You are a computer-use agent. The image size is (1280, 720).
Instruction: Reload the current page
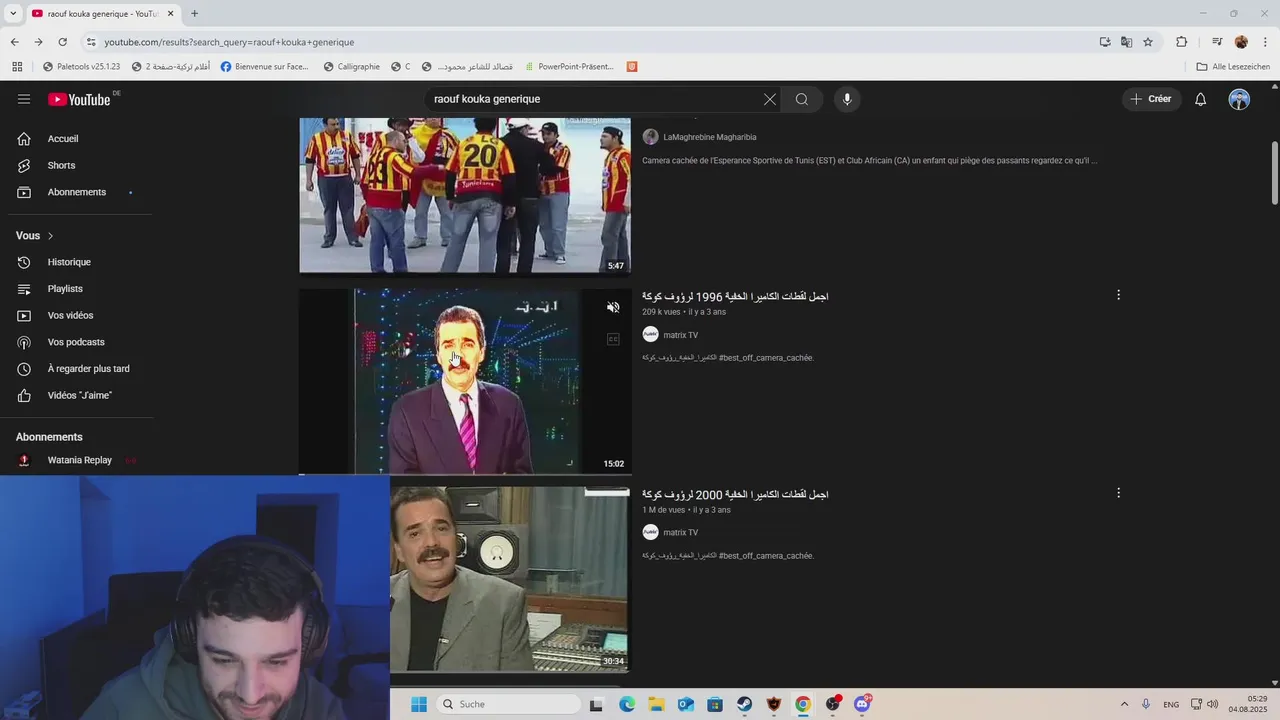pos(62,42)
